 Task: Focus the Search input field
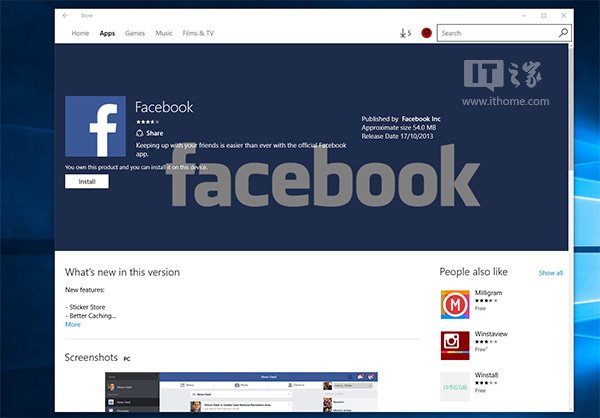(495, 33)
